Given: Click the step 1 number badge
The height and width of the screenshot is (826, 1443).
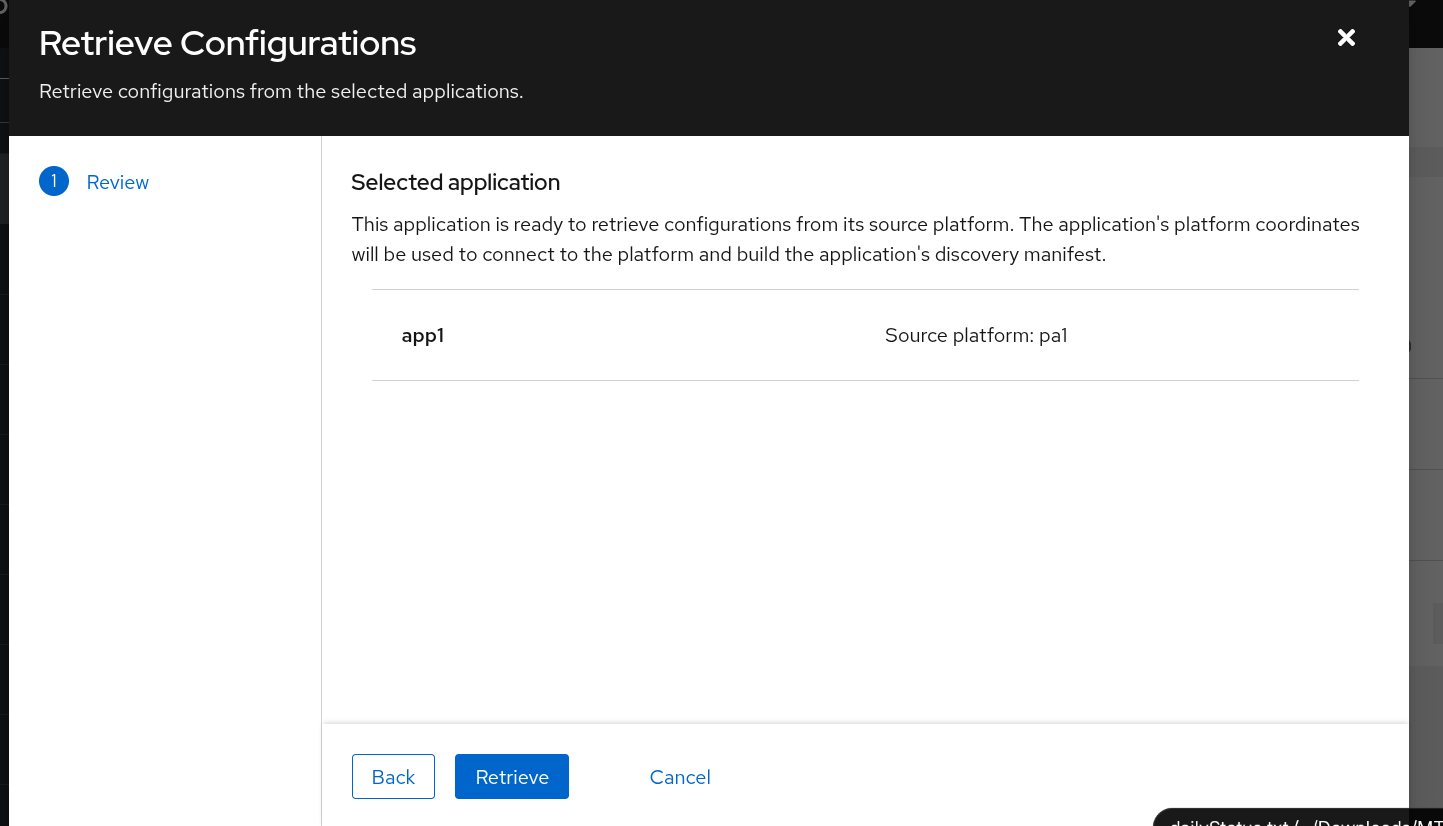Looking at the screenshot, I should pos(54,182).
